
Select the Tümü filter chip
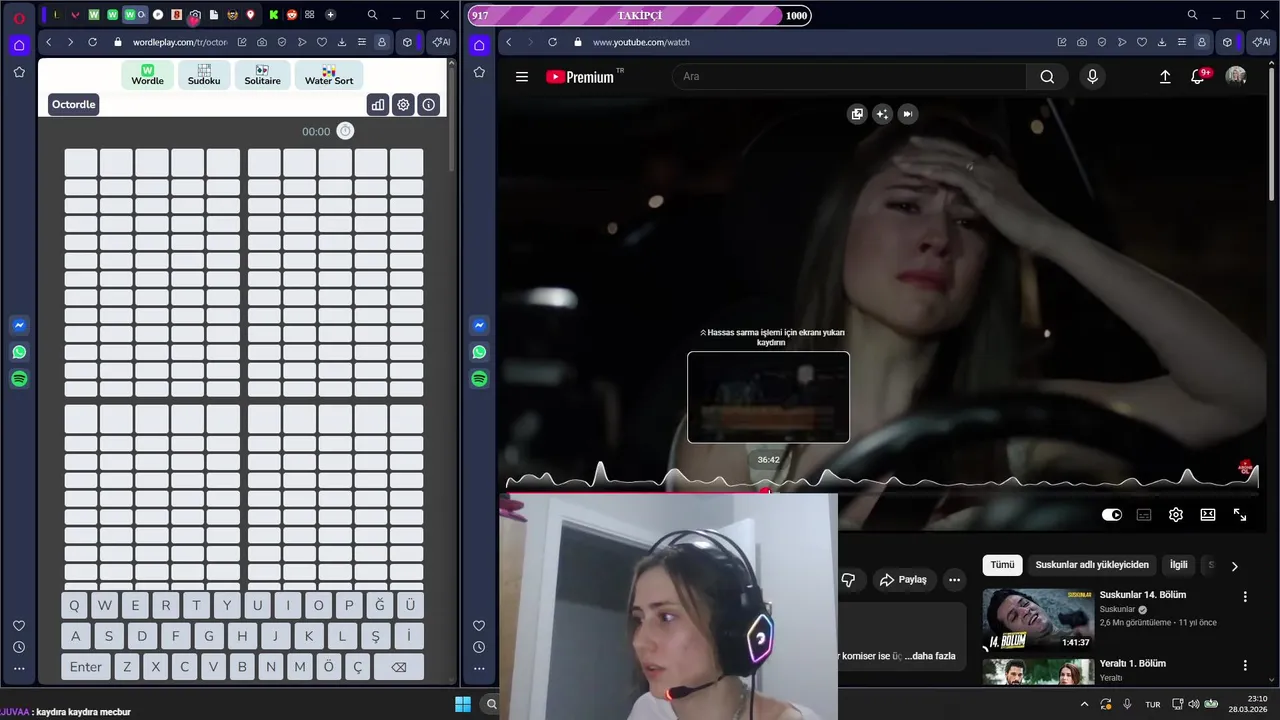click(x=1002, y=565)
